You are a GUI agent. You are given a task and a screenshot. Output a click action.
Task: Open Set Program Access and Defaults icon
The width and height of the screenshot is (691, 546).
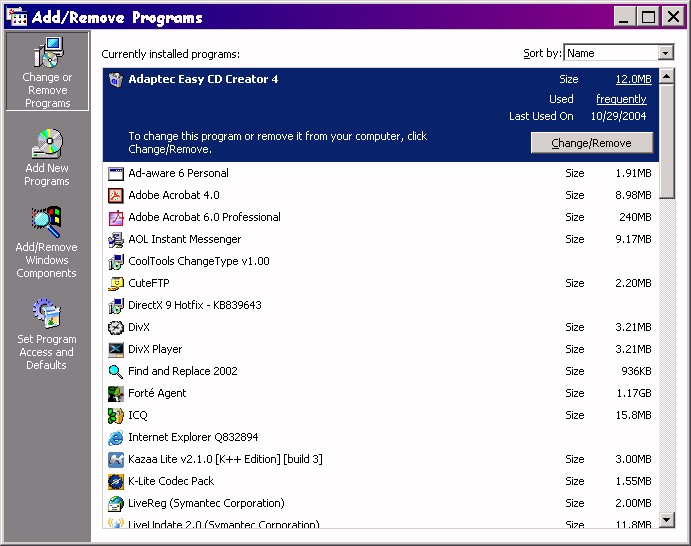[47, 313]
